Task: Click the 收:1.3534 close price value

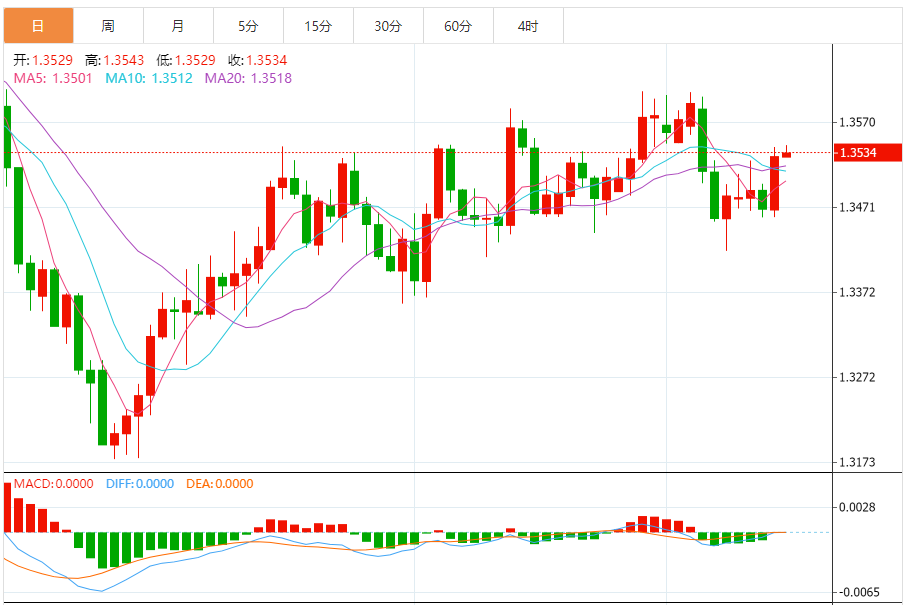Action: click(258, 60)
